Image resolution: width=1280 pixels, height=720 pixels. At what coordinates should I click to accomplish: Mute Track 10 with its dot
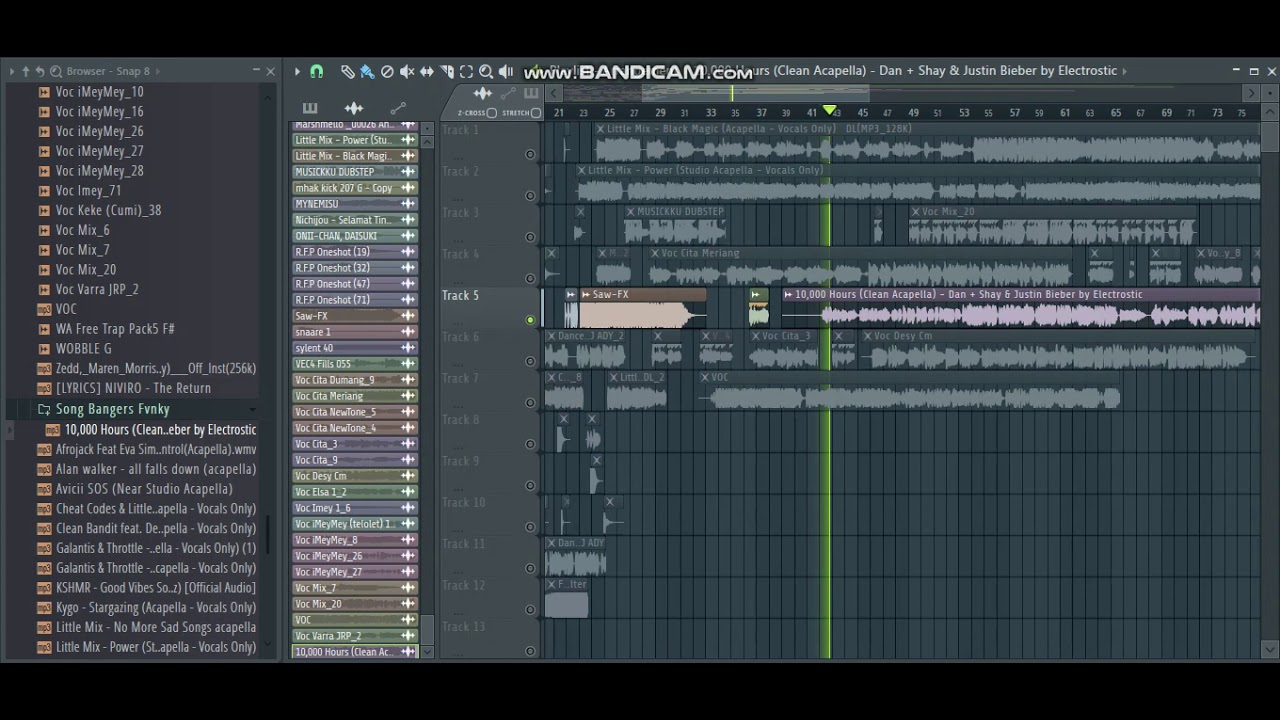pyautogui.click(x=530, y=526)
